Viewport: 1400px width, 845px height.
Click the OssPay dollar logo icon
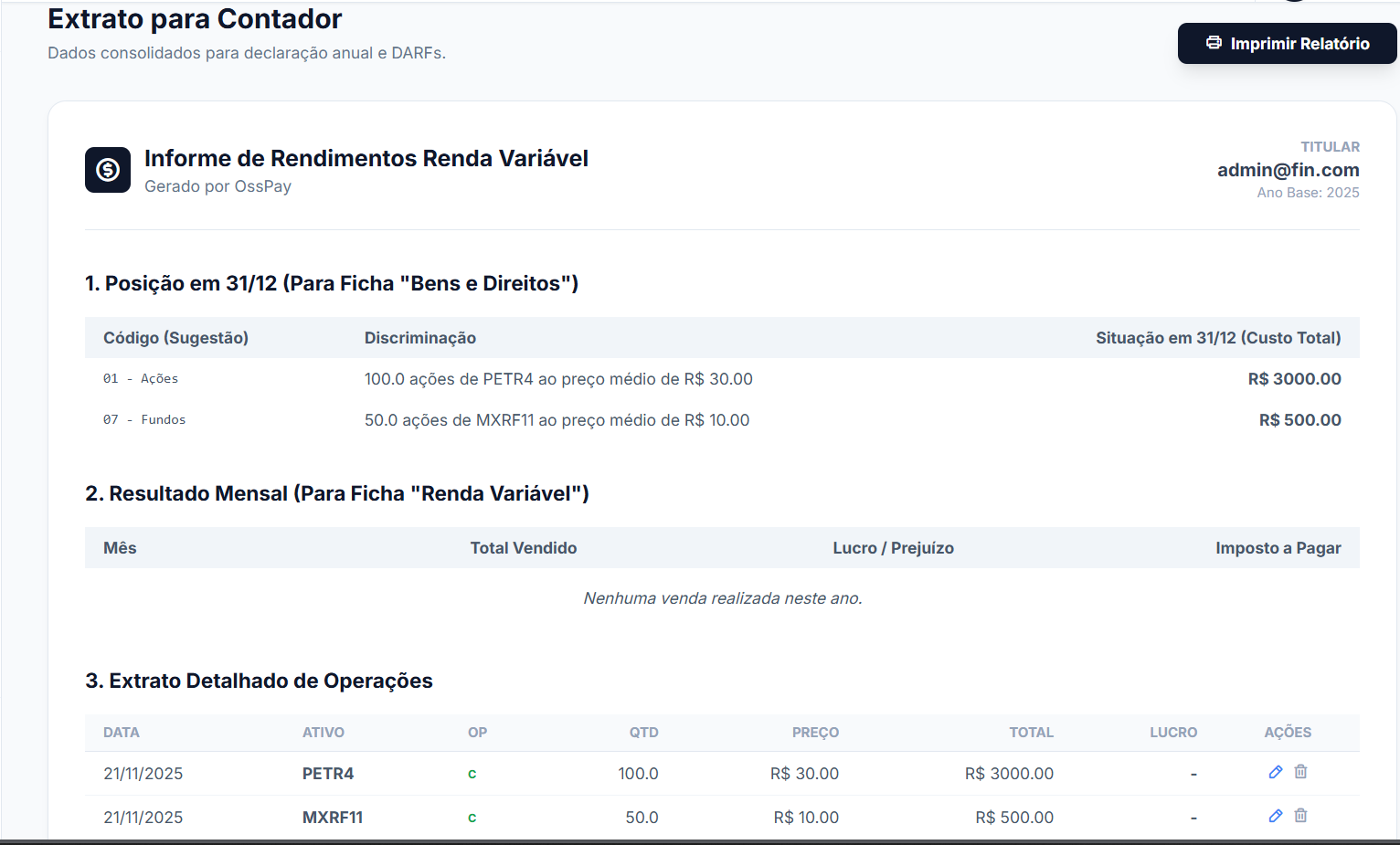point(108,170)
